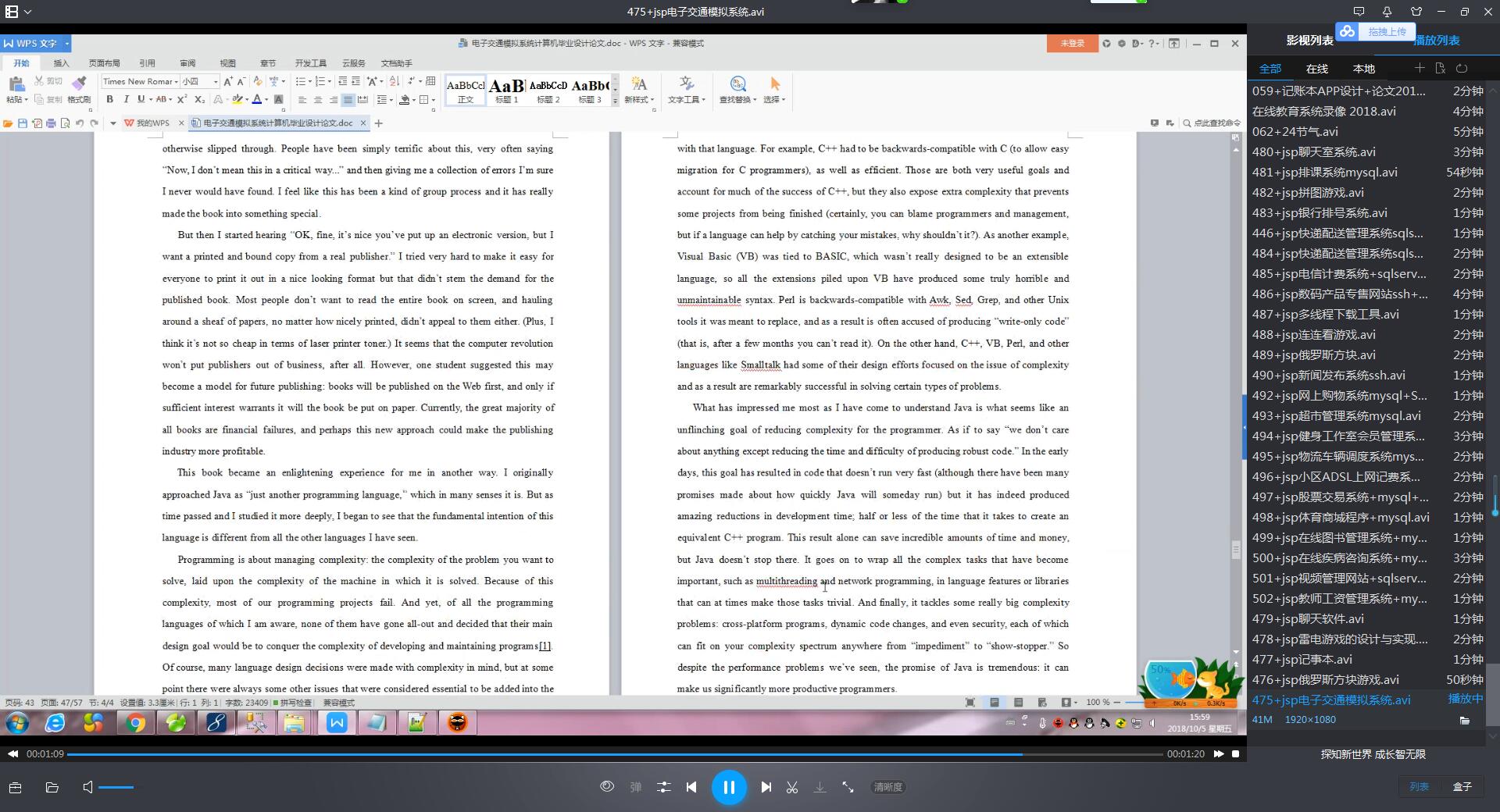Viewport: 1500px width, 812px height.
Task: Mute sound via the speaker icon
Action: (87, 787)
